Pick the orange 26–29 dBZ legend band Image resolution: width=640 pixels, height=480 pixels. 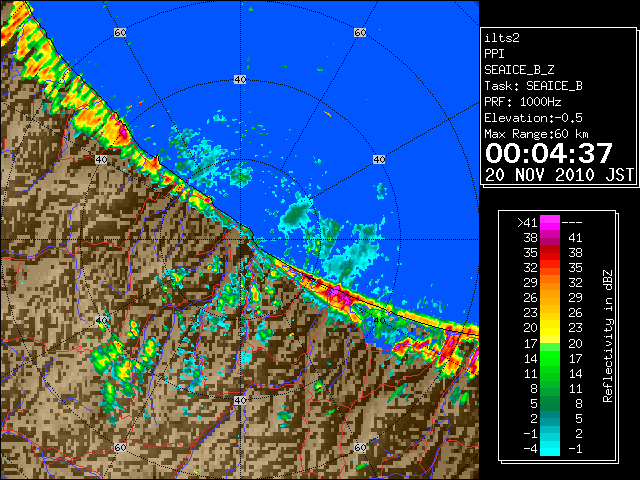click(550, 298)
